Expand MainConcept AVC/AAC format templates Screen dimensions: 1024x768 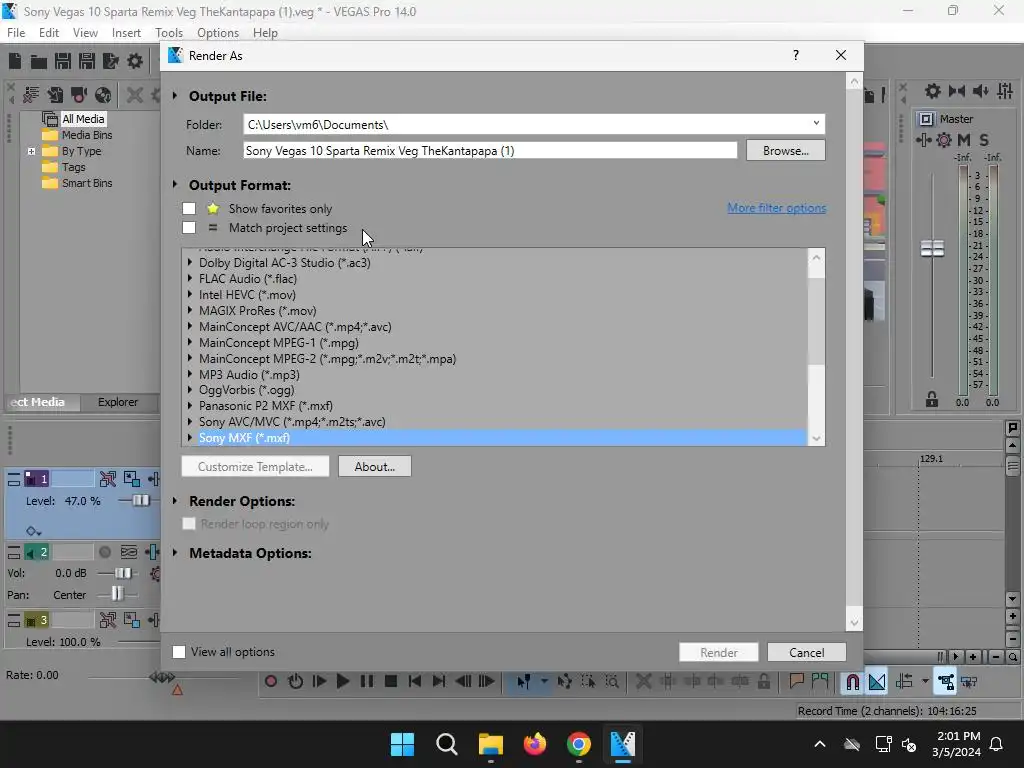pos(189,327)
